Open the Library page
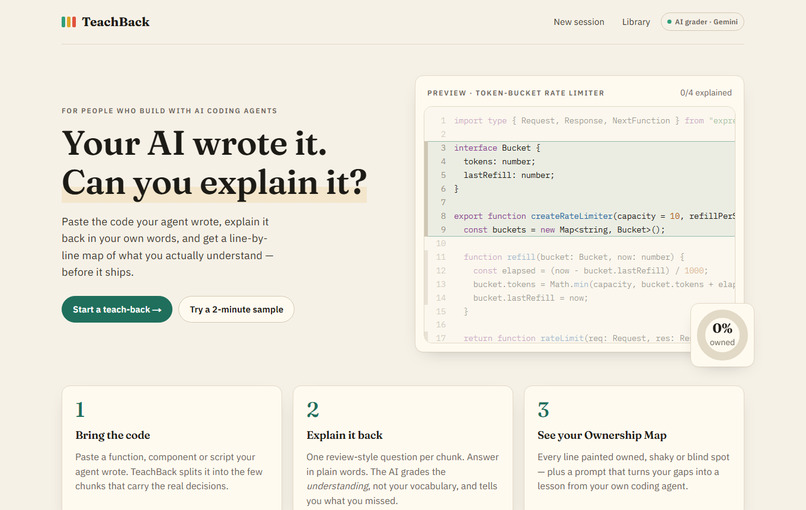806x510 pixels. point(636,22)
